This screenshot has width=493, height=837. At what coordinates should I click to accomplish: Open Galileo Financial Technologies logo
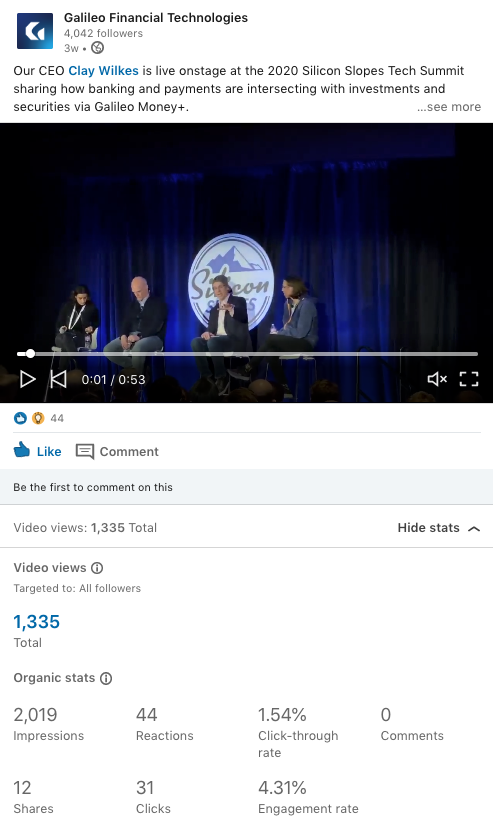(x=35, y=31)
